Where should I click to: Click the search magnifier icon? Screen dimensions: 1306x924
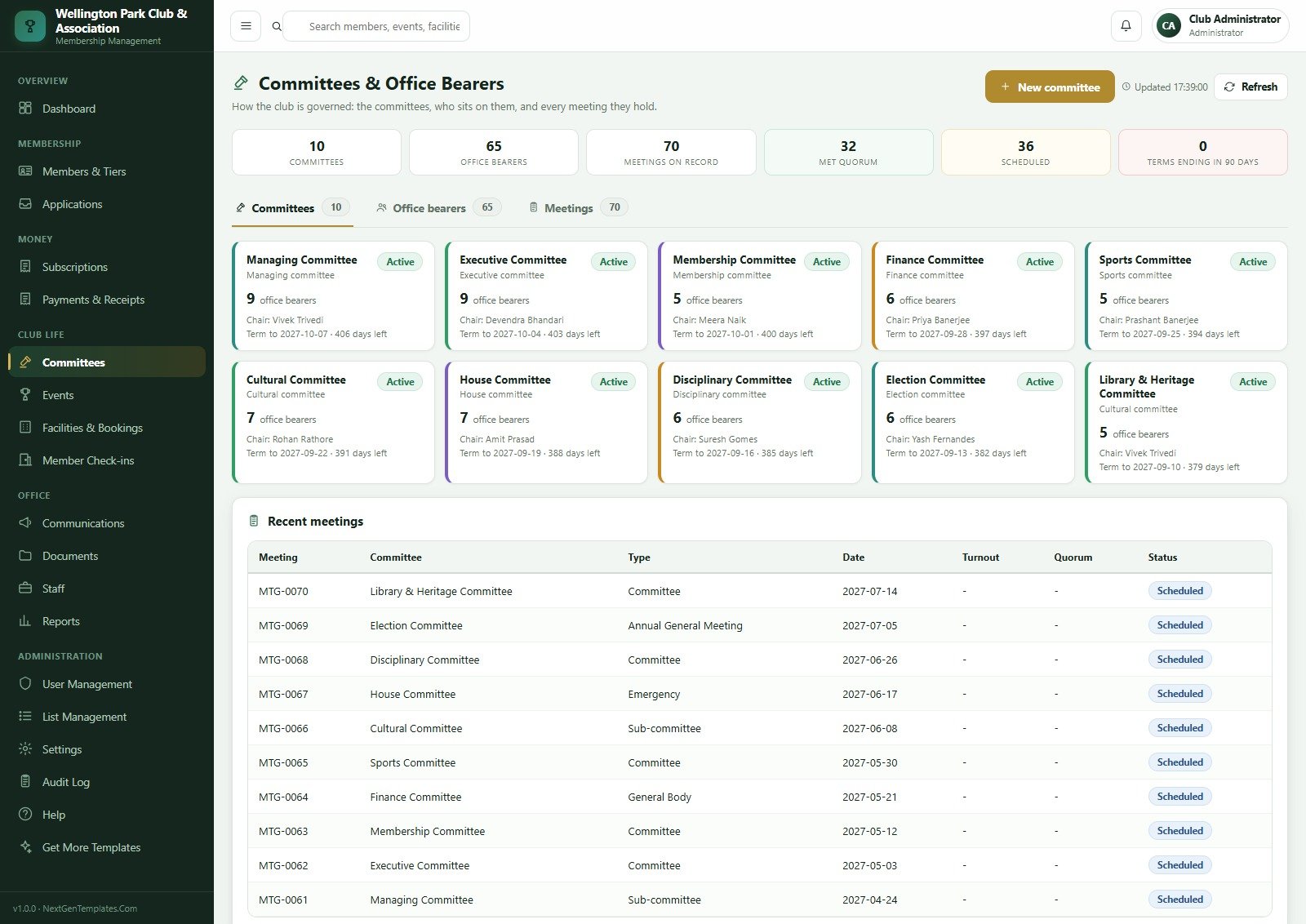click(x=277, y=26)
